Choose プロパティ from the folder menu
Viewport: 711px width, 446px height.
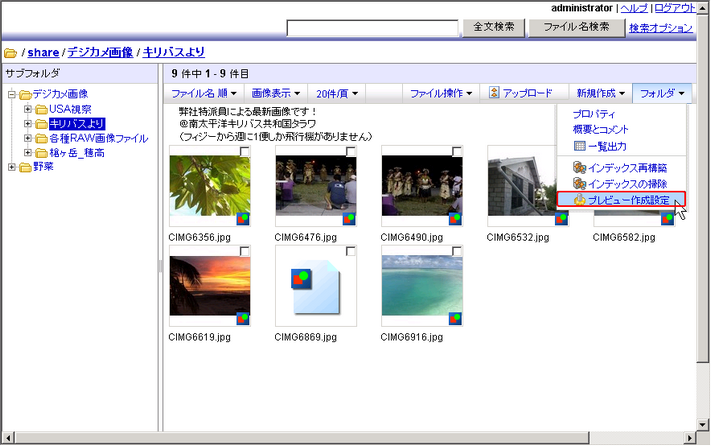click(x=594, y=114)
